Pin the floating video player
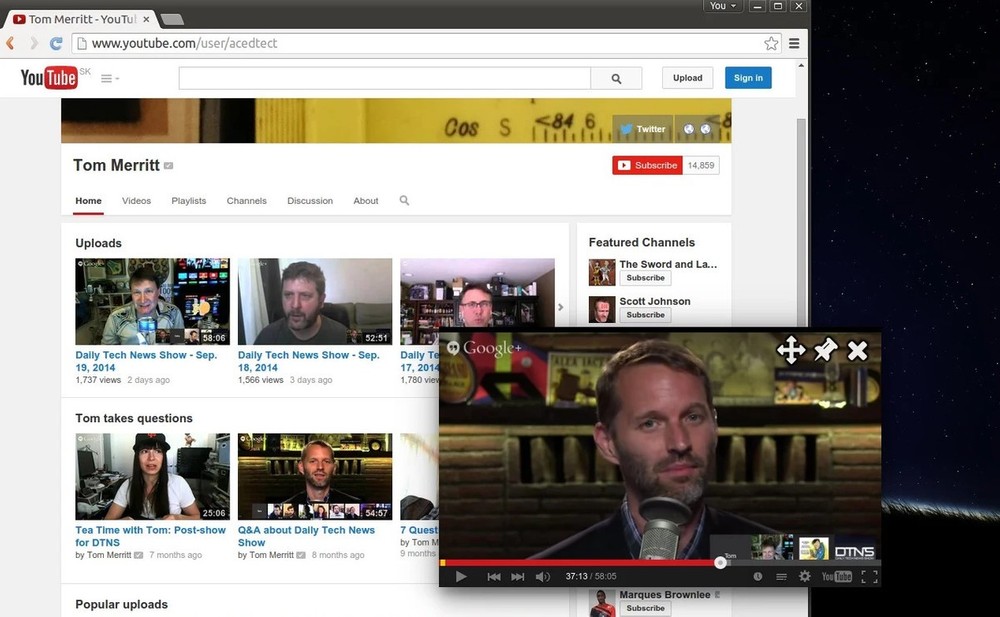1000x617 pixels. (x=825, y=350)
